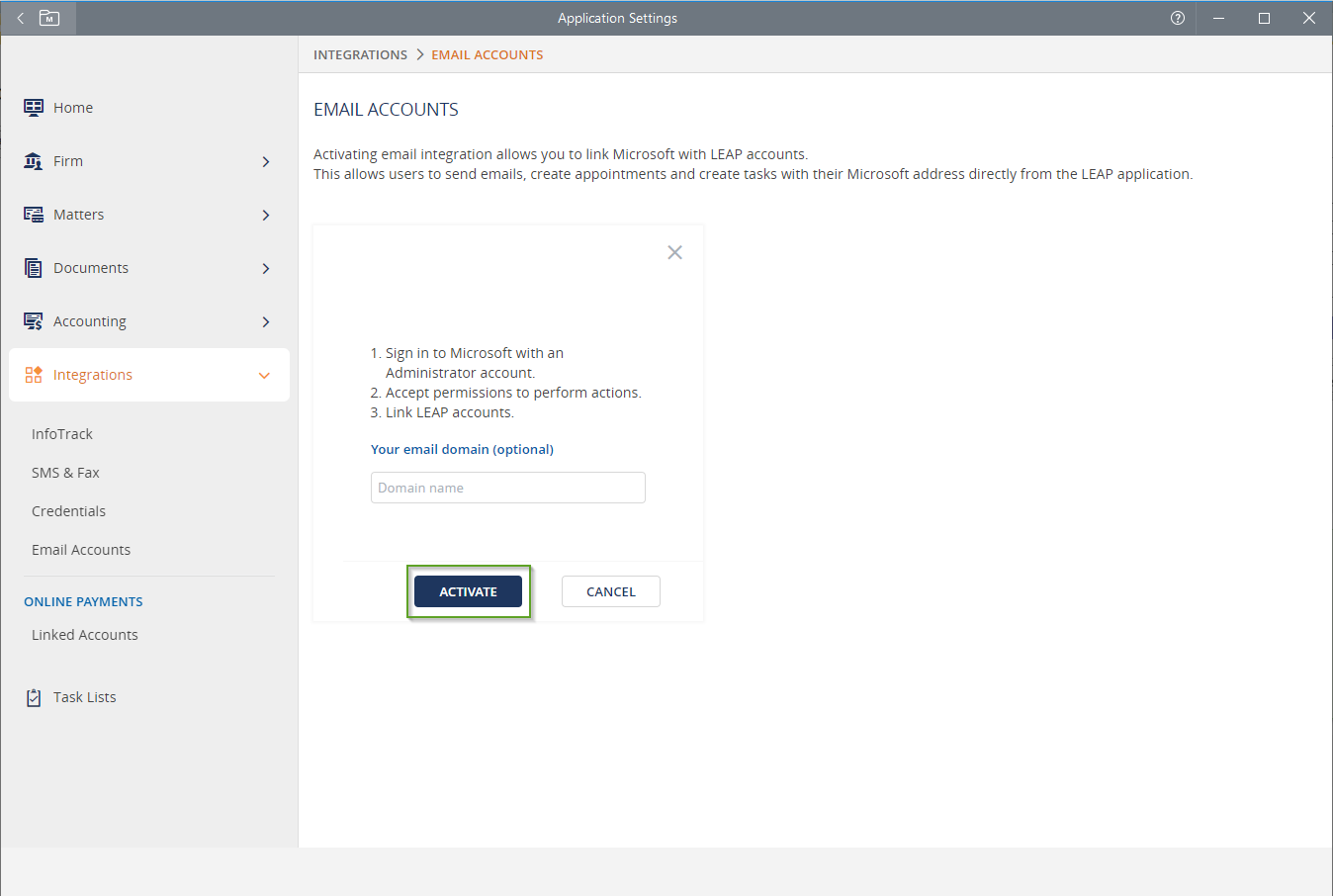Minimize the Application Settings window
The height and width of the screenshot is (896, 1333).
coord(1219,18)
